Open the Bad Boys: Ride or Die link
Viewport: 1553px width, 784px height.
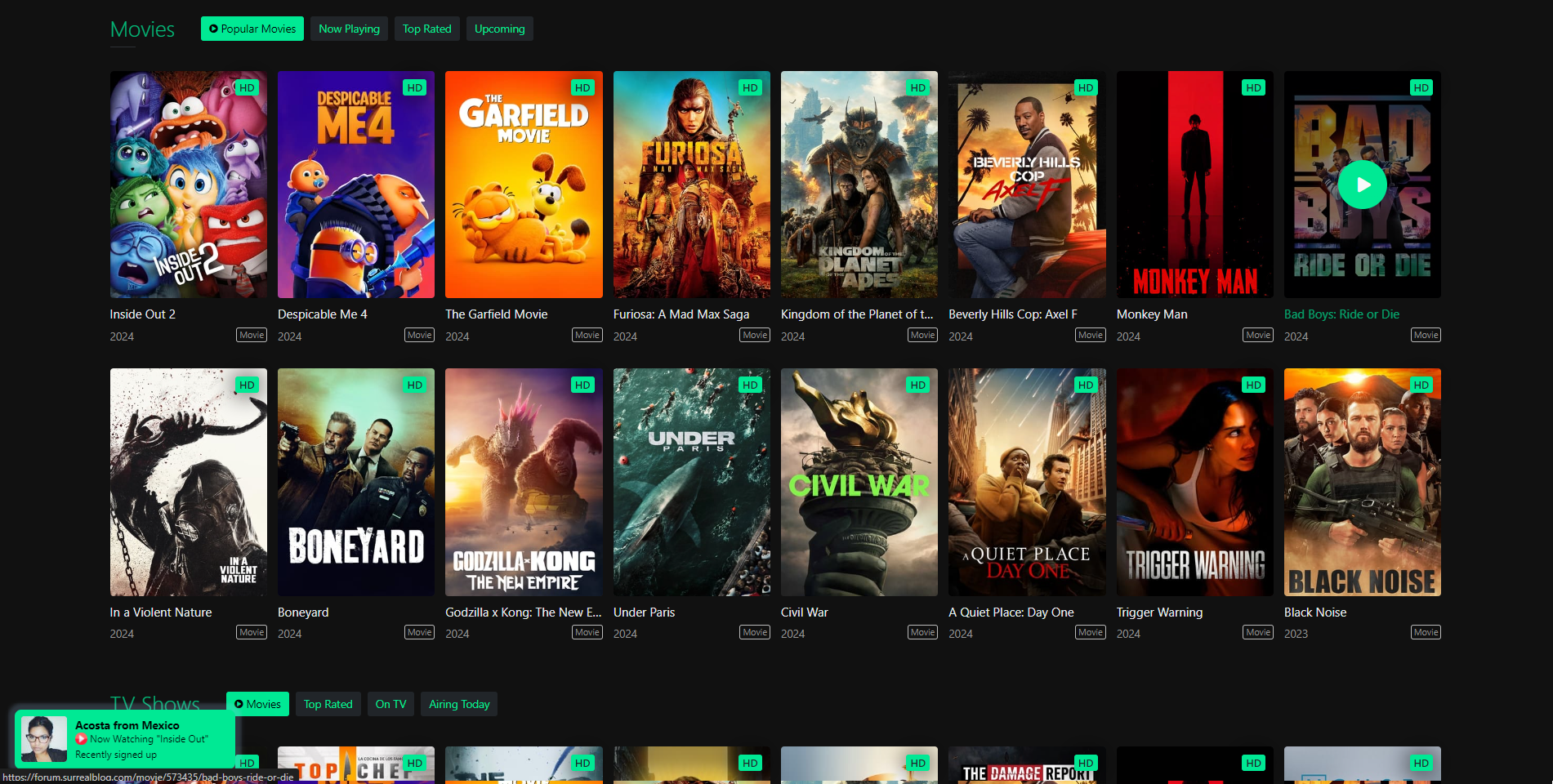(1341, 314)
